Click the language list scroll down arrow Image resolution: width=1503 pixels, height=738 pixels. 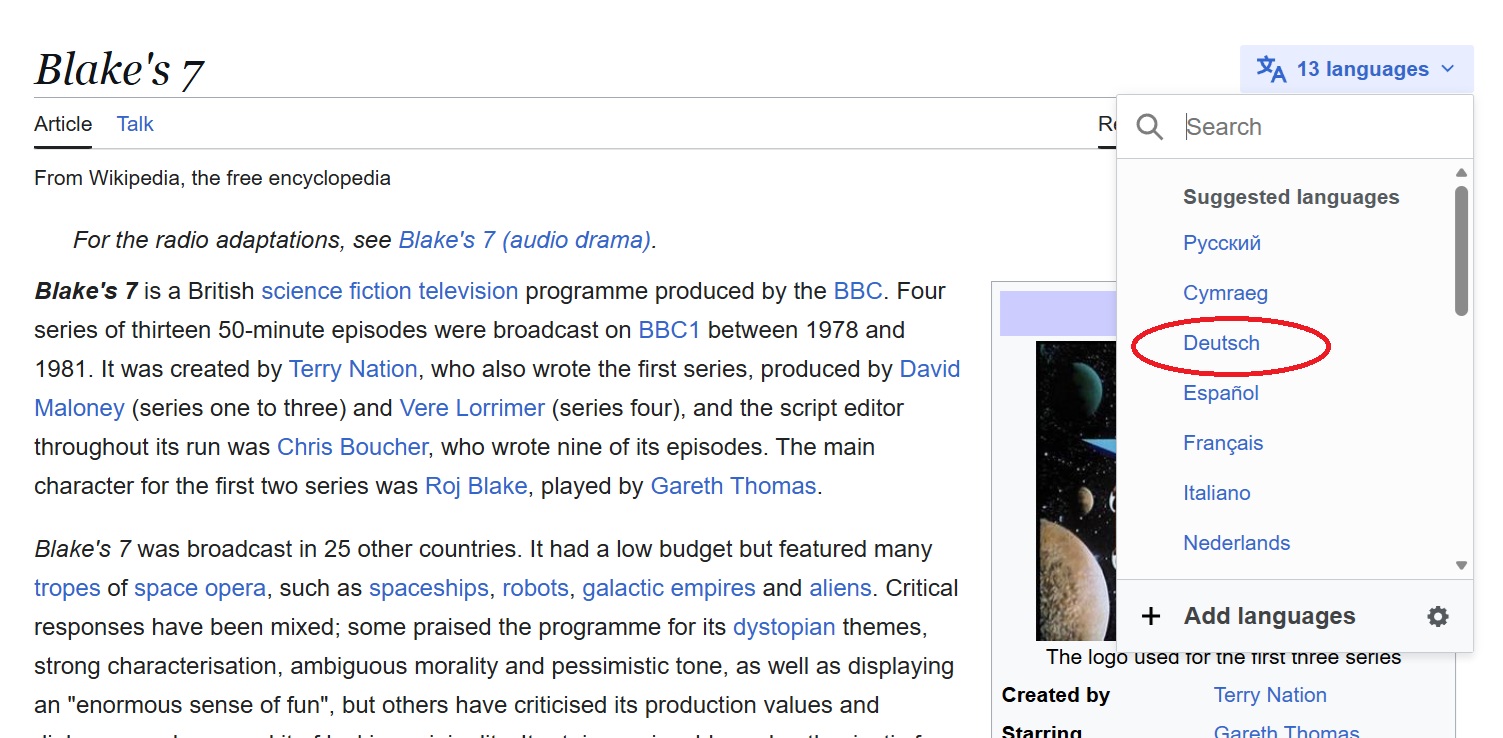tap(1461, 565)
